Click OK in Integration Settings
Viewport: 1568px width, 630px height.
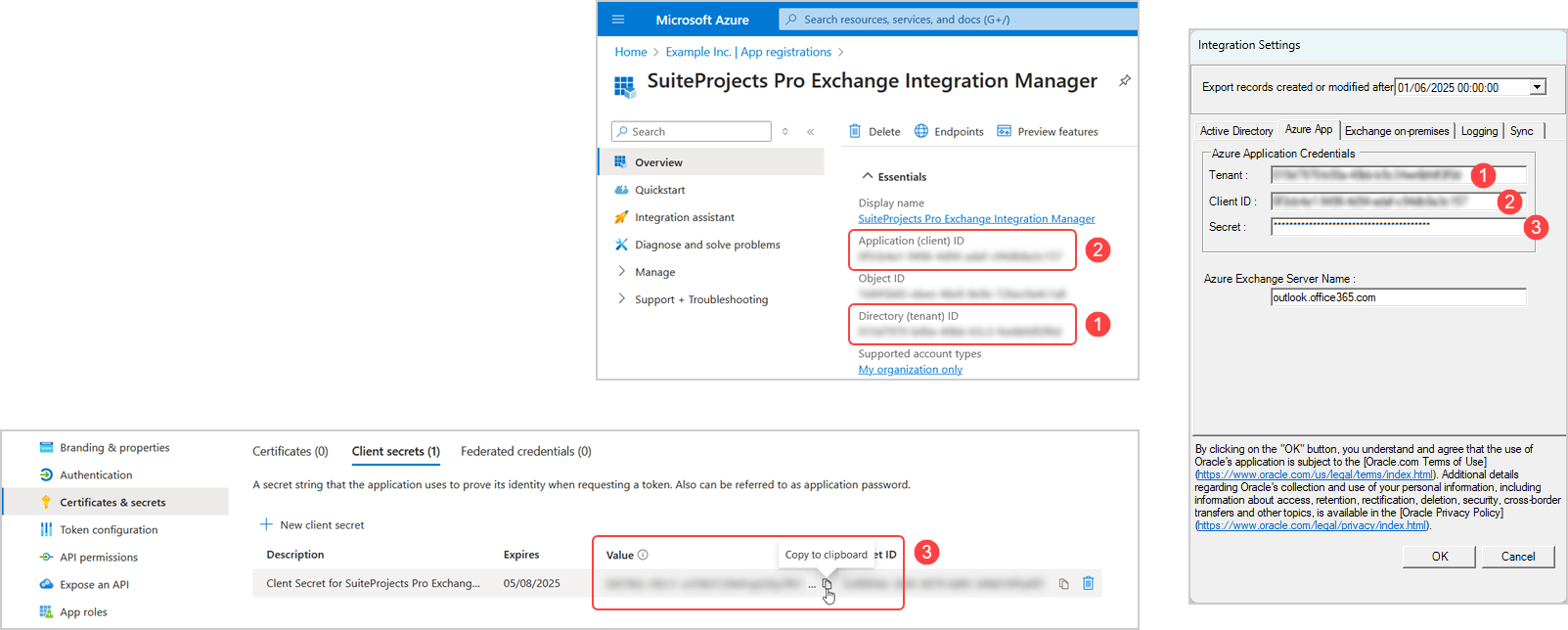[x=1440, y=557]
